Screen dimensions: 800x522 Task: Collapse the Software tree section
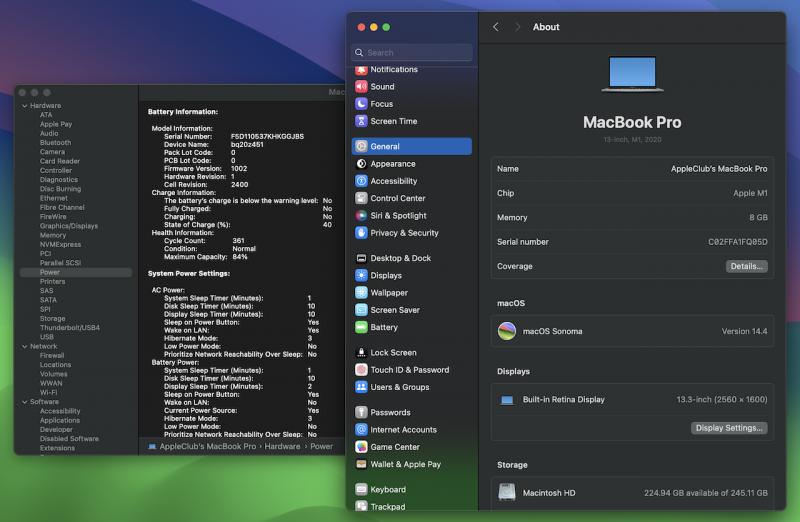[24, 402]
